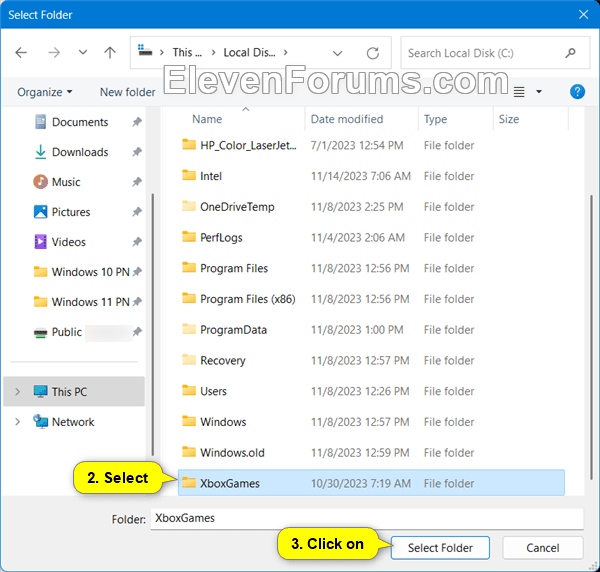Open Downloads in the navigation pane
The height and width of the screenshot is (572, 600).
pyautogui.click(x=80, y=152)
